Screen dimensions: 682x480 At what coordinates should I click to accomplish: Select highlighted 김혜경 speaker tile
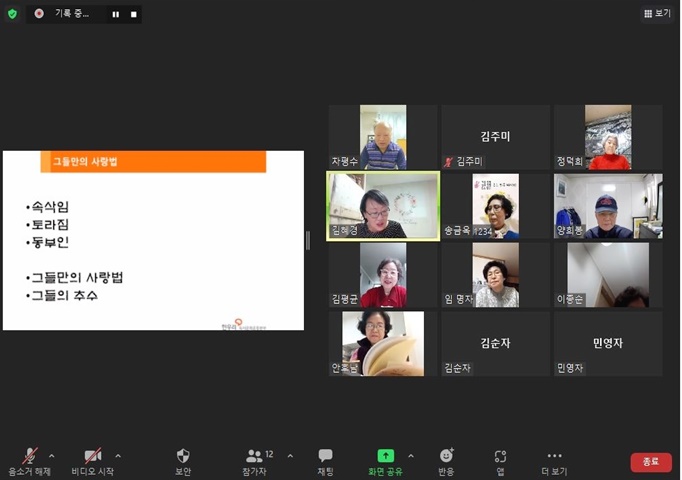pyautogui.click(x=383, y=206)
